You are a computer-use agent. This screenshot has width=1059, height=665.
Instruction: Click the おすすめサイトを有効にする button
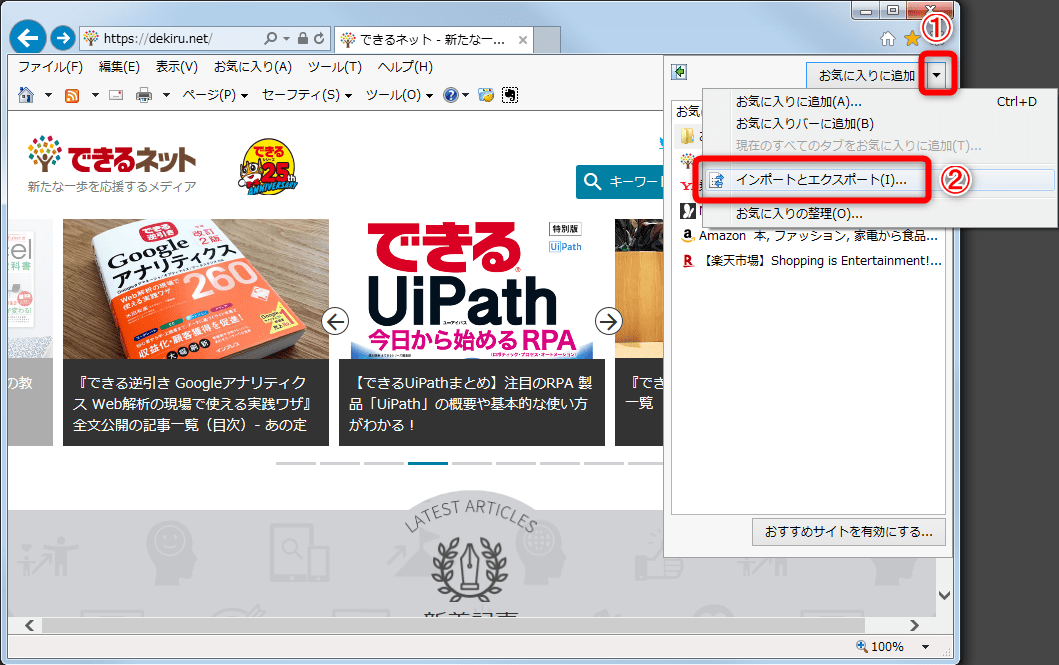click(847, 532)
